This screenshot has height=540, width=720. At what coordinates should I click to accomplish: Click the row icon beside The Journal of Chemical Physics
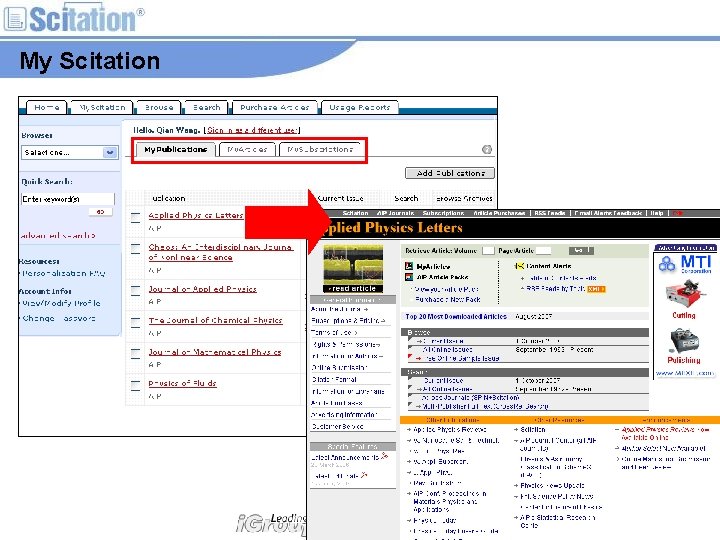(x=135, y=322)
